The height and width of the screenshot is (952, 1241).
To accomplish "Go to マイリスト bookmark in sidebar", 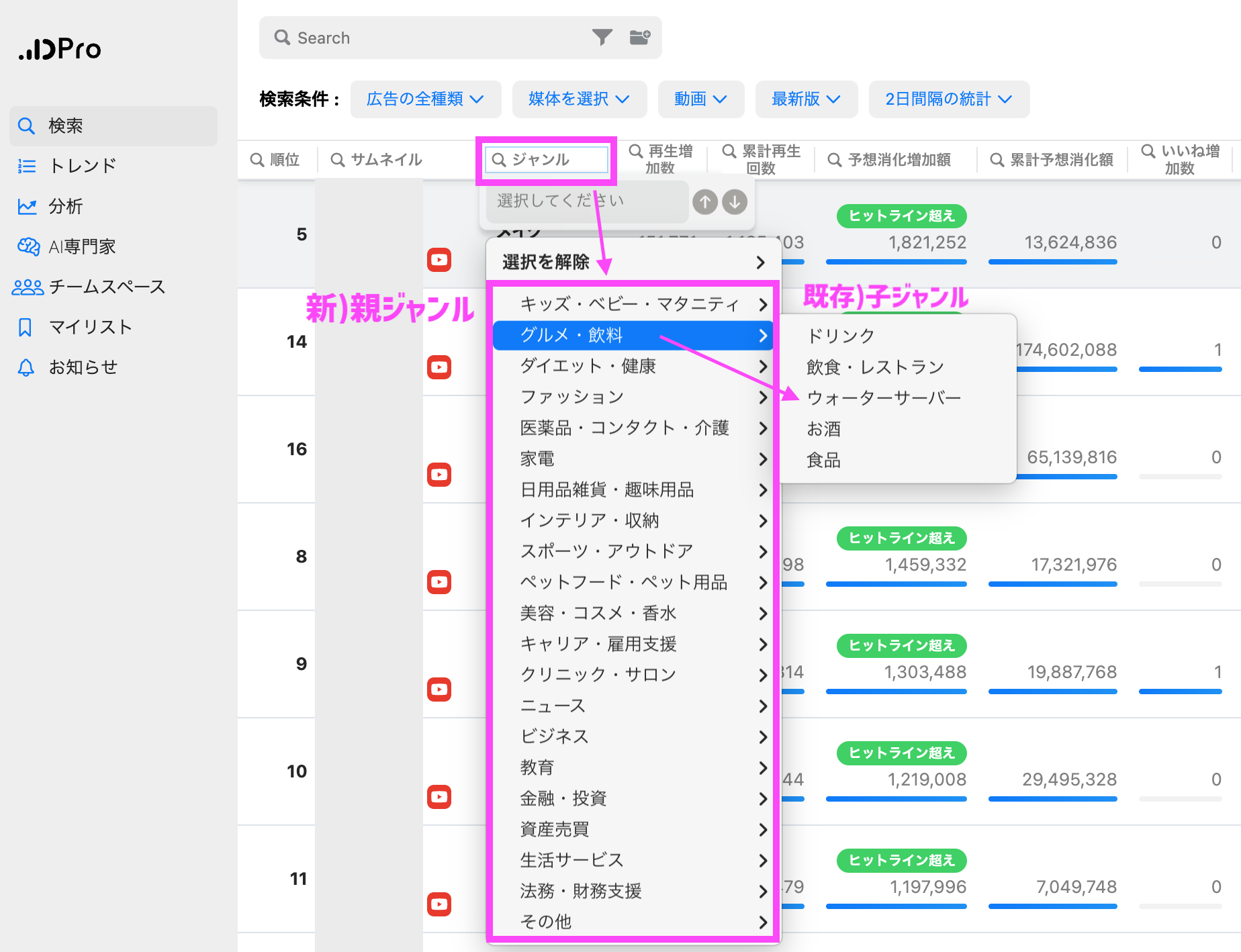I will click(89, 327).
